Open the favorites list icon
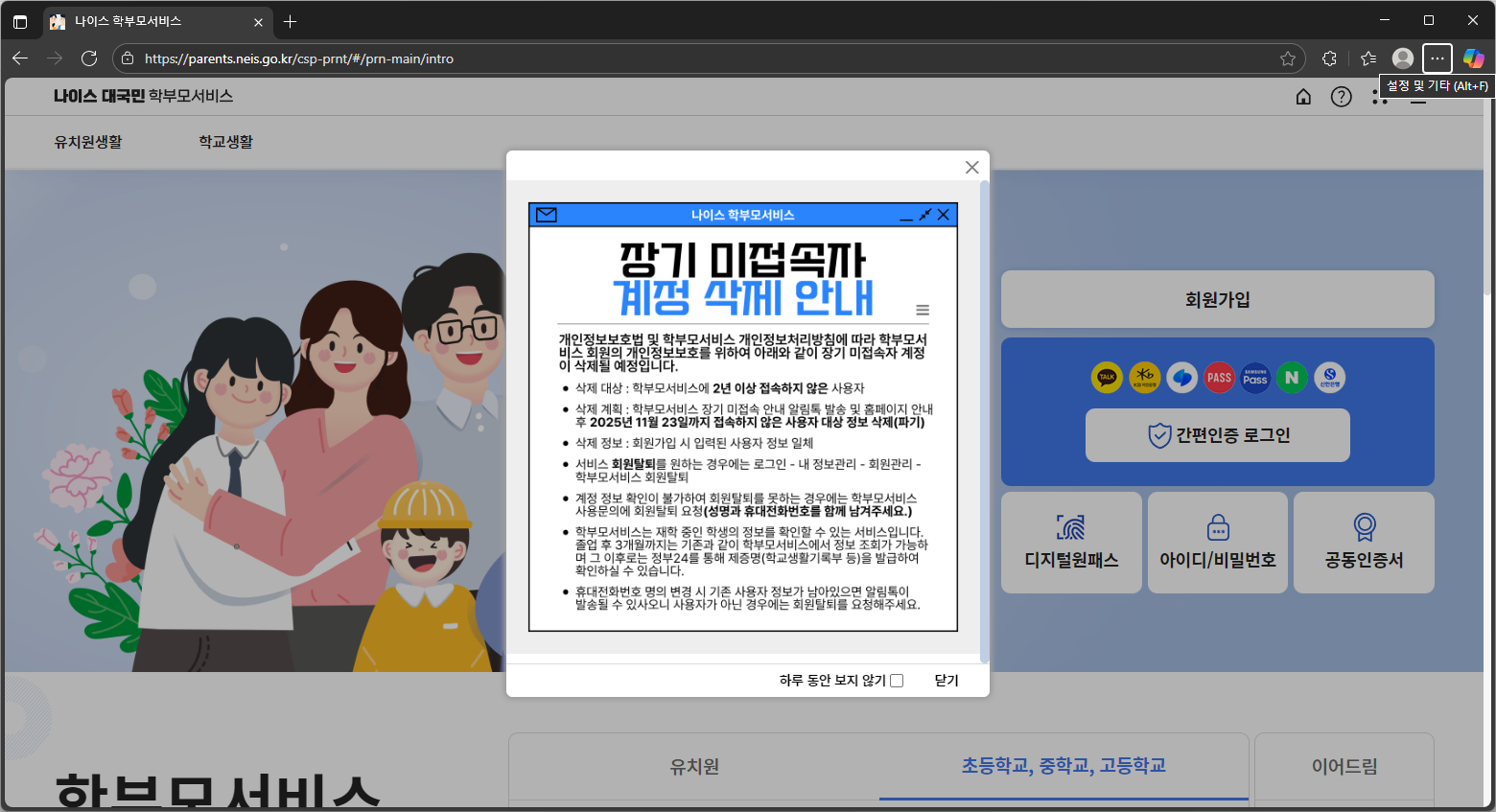Viewport: 1496px width, 812px height. click(x=1368, y=58)
